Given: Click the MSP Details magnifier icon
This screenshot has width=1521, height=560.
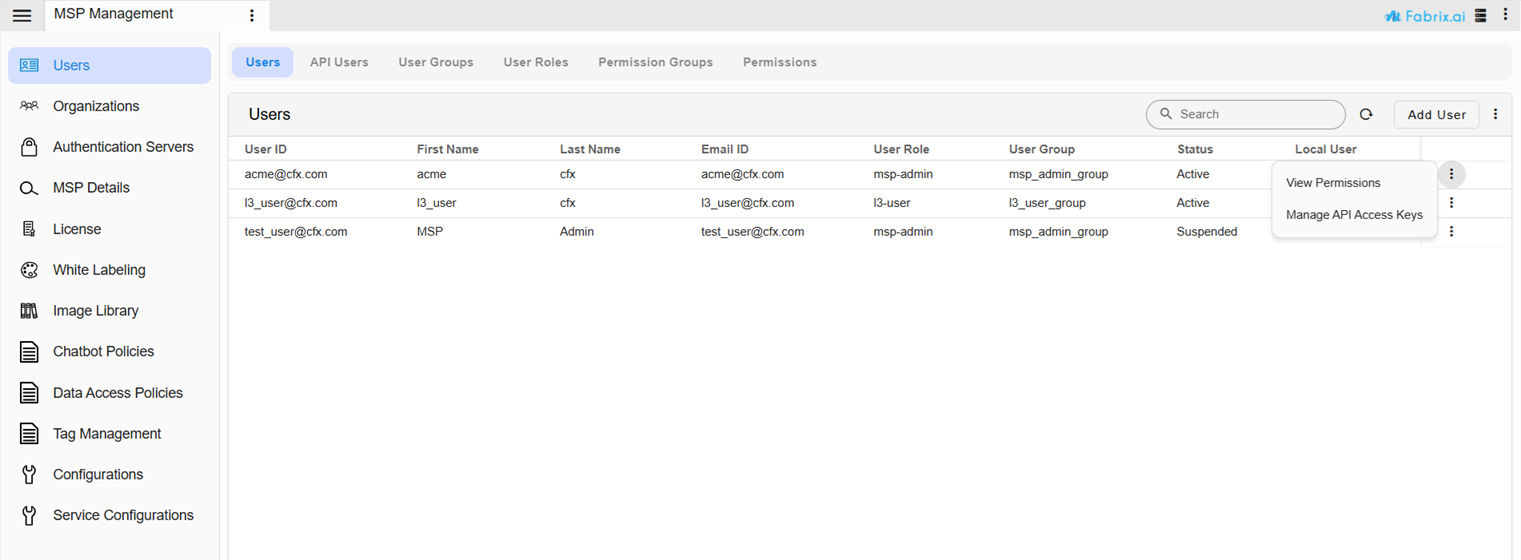Looking at the screenshot, I should 29,188.
